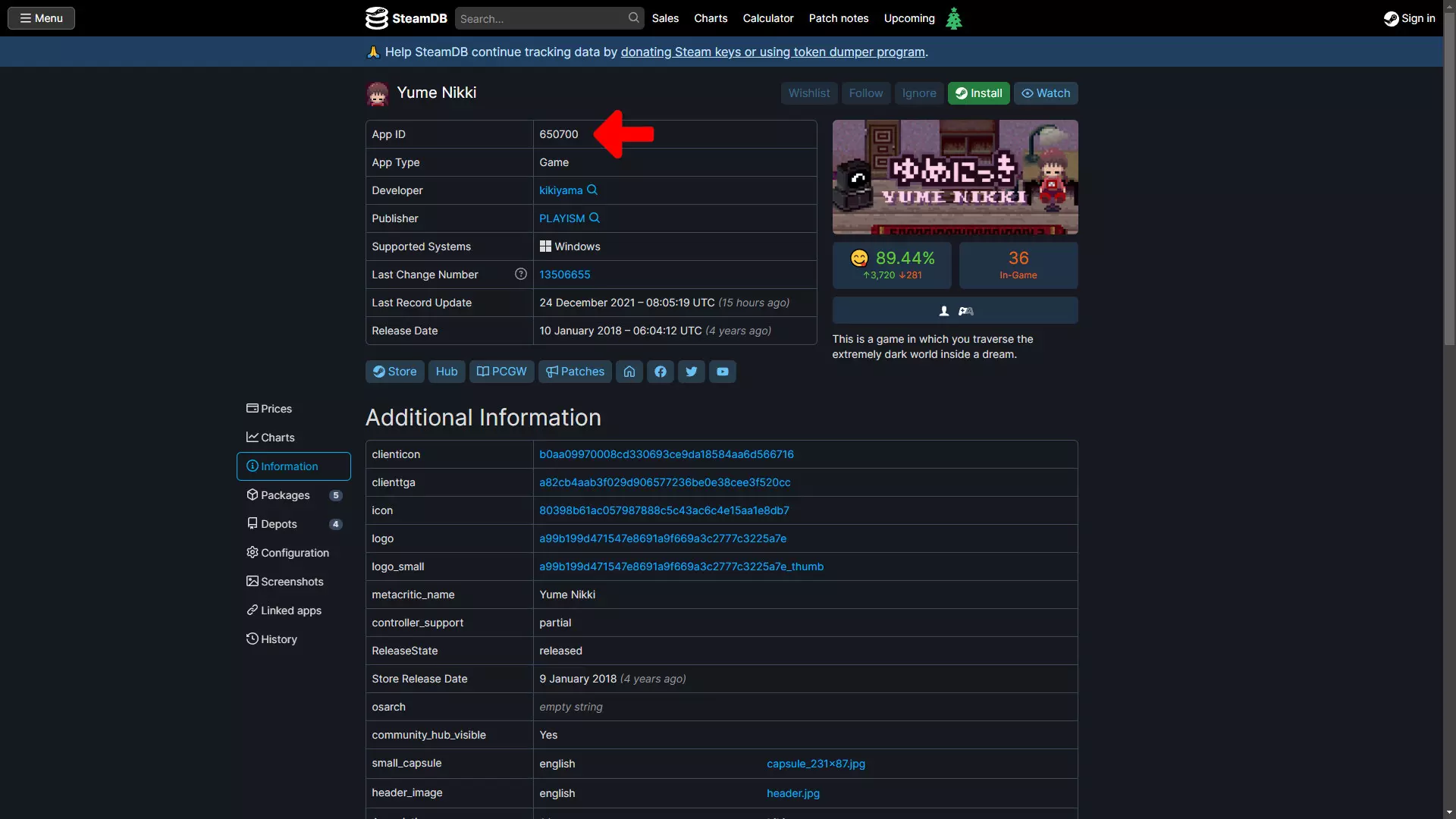
Task: Open Charts in the top navigation
Action: tap(711, 18)
